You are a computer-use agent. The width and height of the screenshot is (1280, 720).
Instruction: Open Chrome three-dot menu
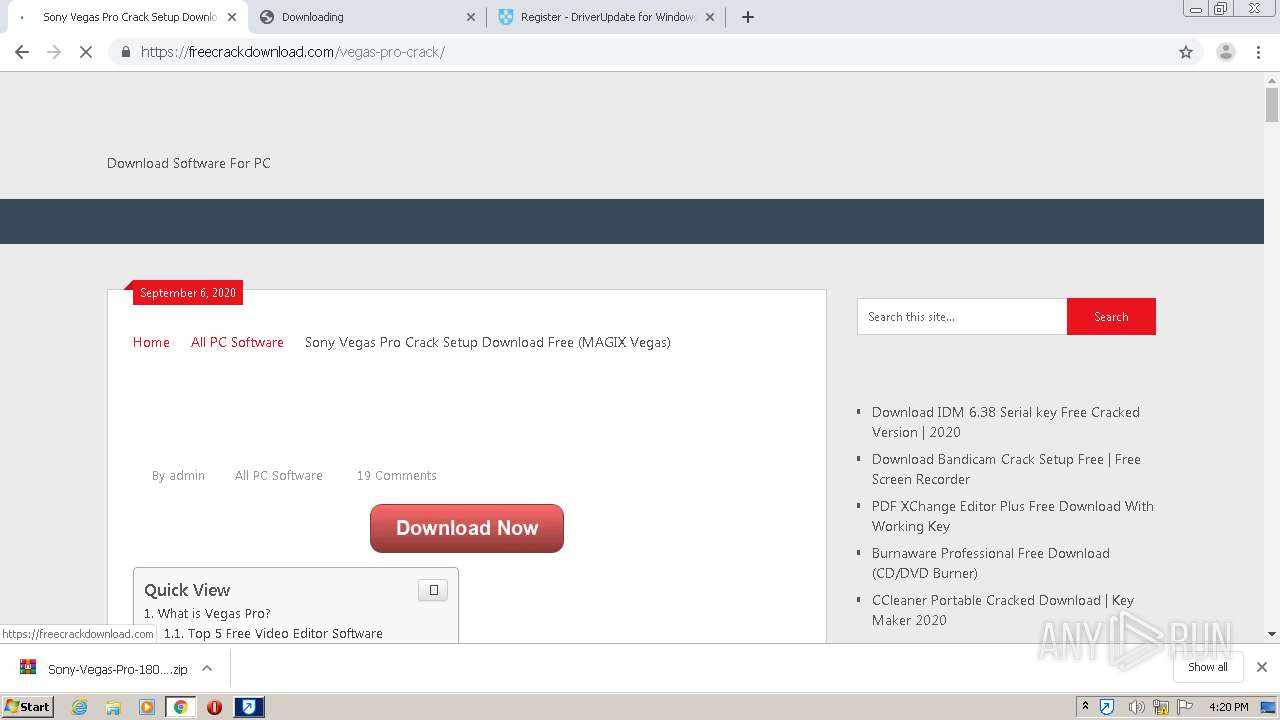[1258, 52]
